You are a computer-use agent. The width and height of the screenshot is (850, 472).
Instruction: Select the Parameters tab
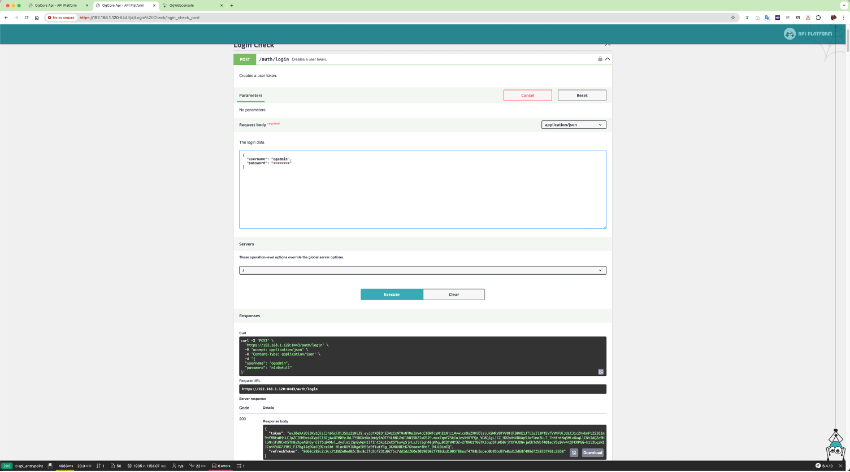tap(250, 95)
